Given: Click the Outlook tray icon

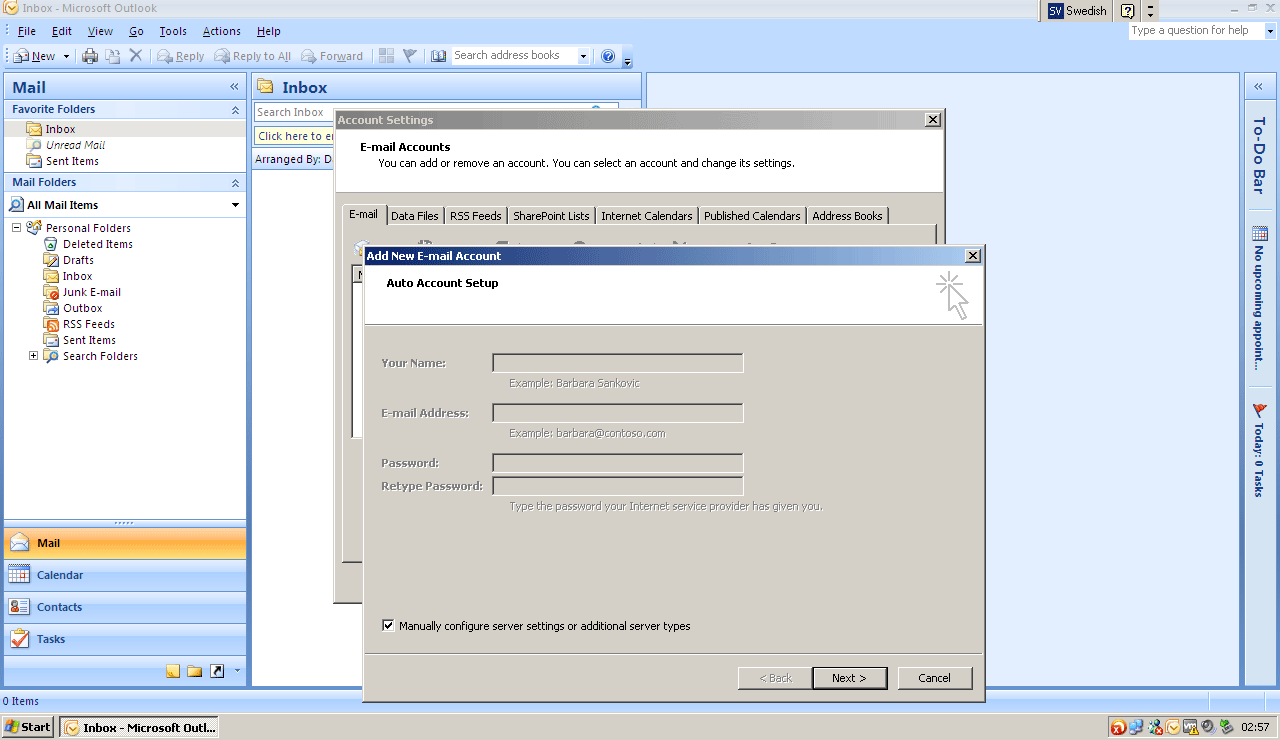Looking at the screenshot, I should coord(1173,728).
